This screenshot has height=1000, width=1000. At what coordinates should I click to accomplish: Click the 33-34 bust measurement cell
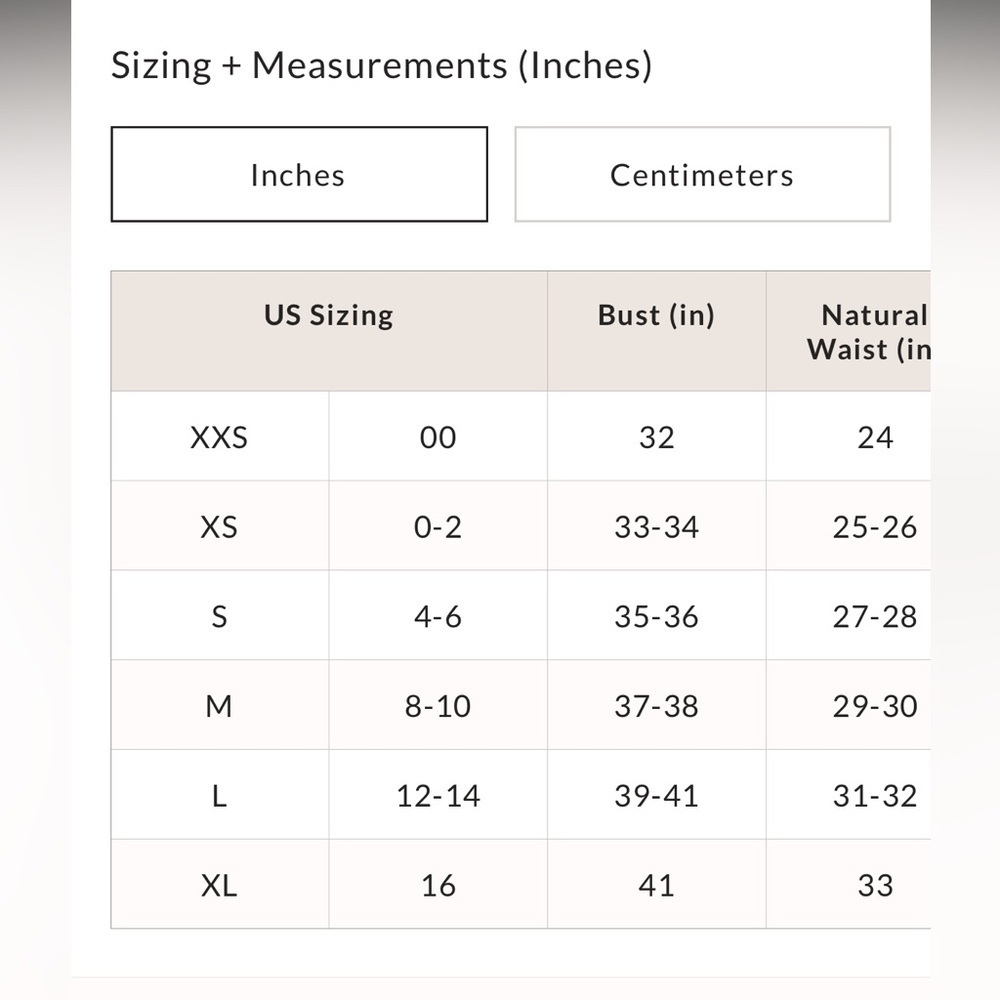(x=656, y=526)
